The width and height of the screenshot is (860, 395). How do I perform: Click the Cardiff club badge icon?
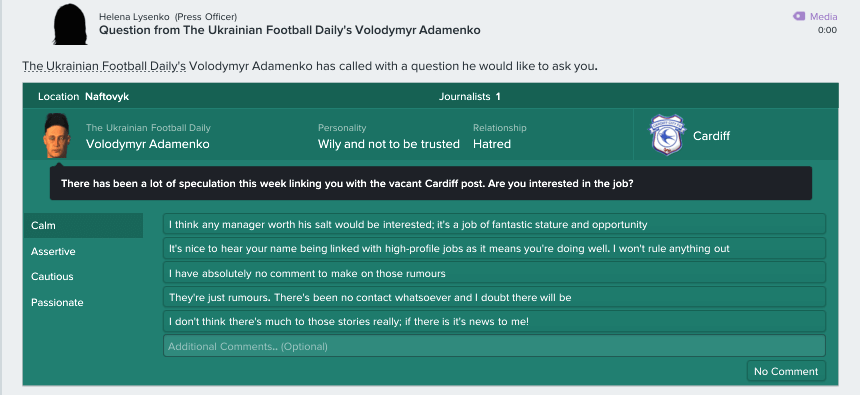(x=667, y=135)
